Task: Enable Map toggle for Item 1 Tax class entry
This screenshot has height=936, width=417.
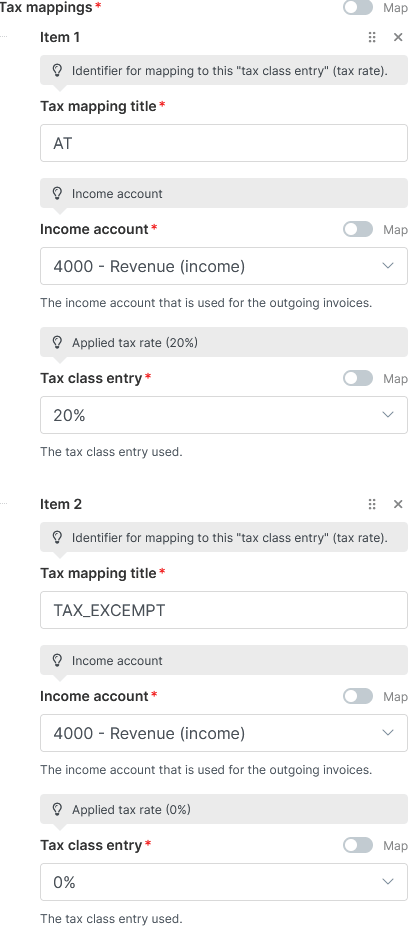Action: coord(358,378)
